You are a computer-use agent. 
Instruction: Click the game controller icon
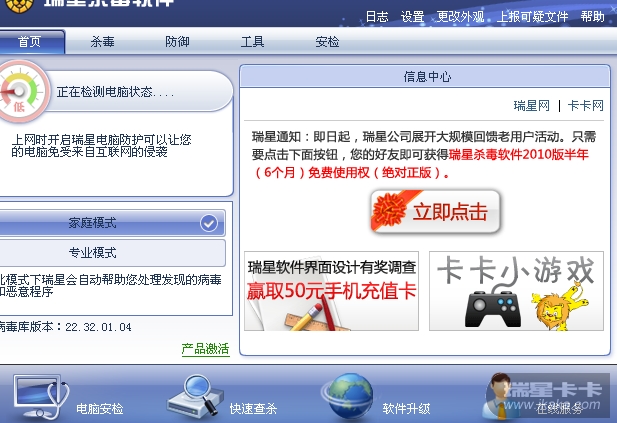493,309
